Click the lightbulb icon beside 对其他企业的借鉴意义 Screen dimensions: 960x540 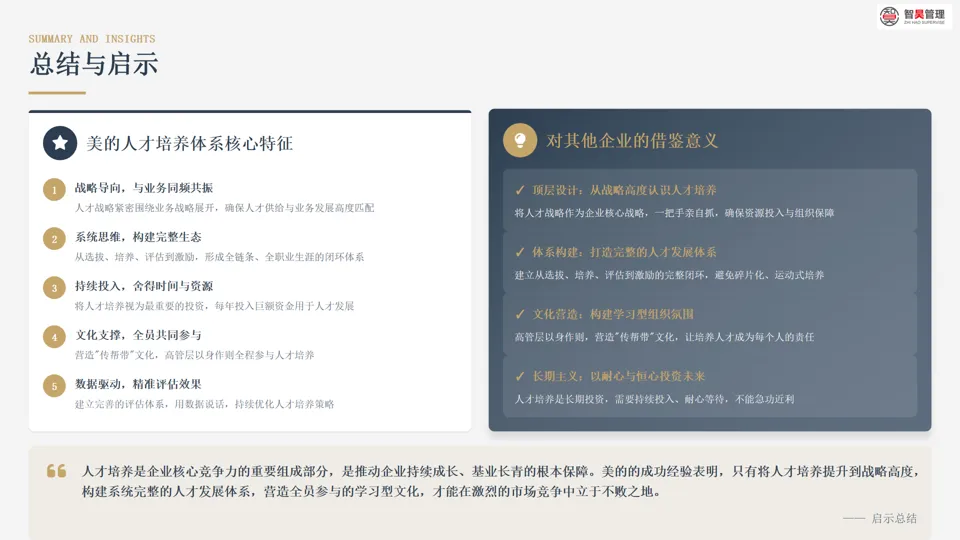[520, 140]
